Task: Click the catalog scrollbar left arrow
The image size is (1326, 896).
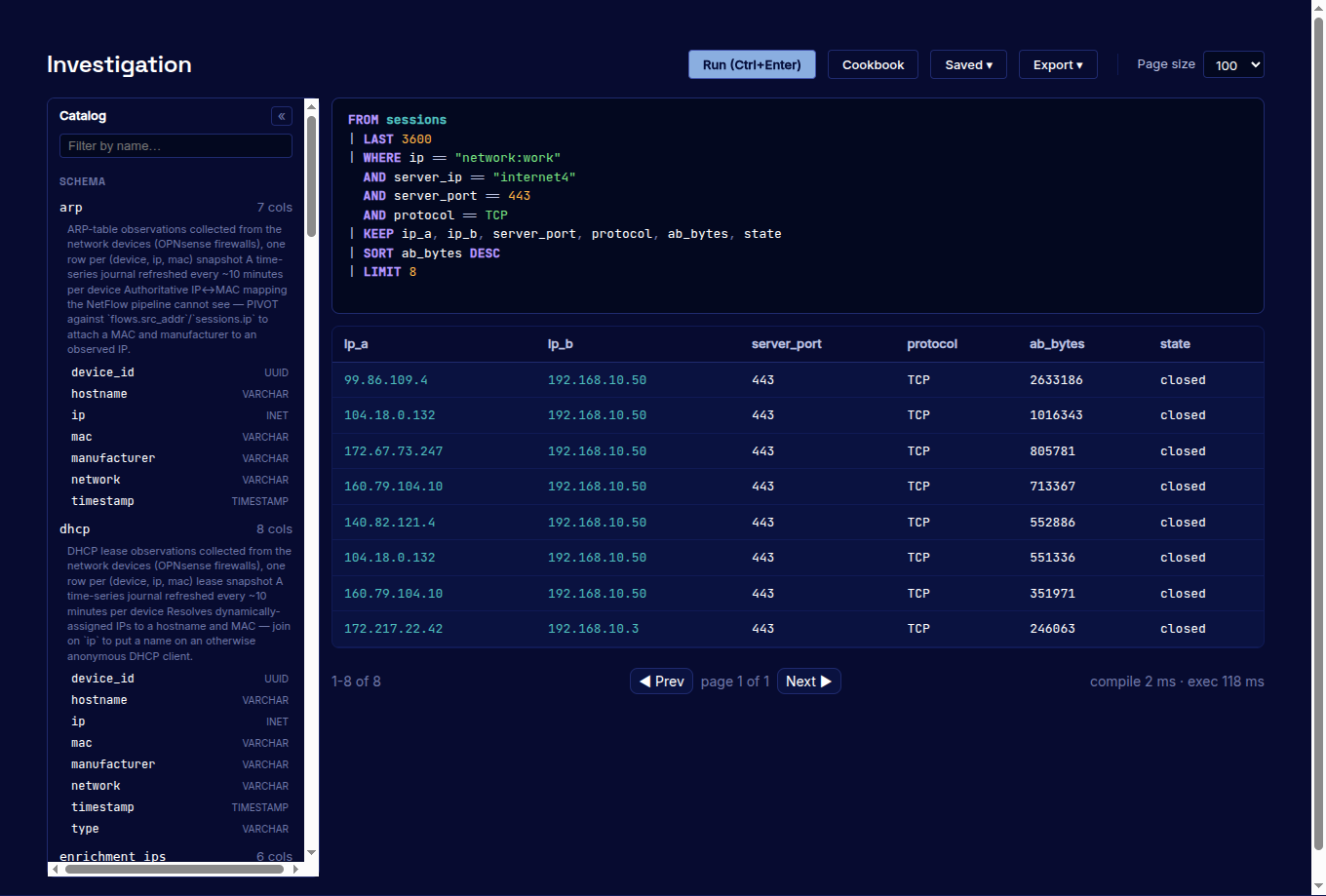Action: coord(55,869)
